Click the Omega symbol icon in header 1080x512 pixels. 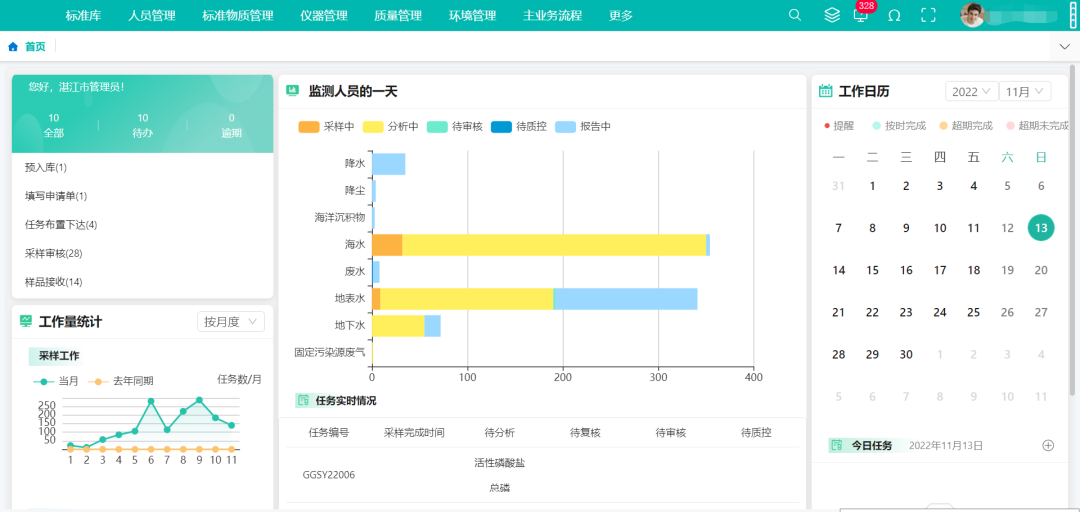point(894,15)
